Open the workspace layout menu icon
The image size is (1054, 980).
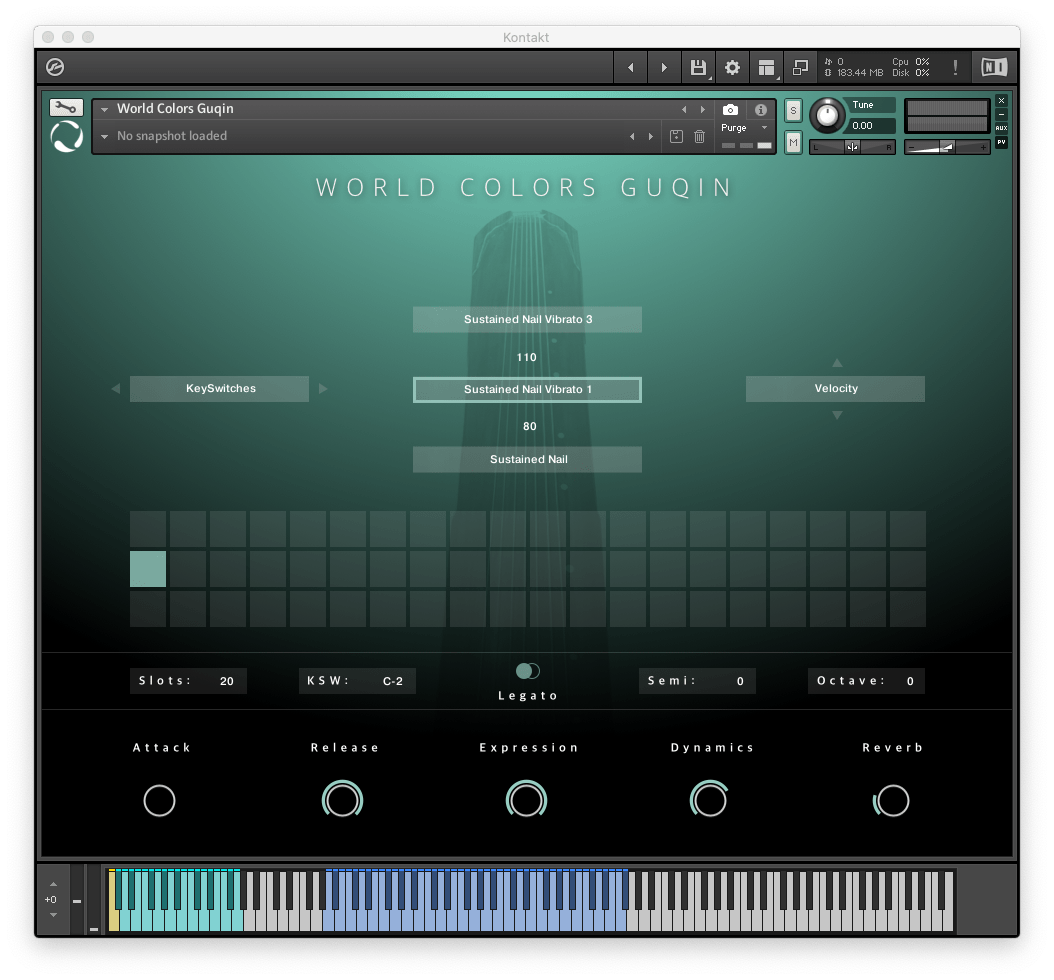pyautogui.click(x=766, y=67)
